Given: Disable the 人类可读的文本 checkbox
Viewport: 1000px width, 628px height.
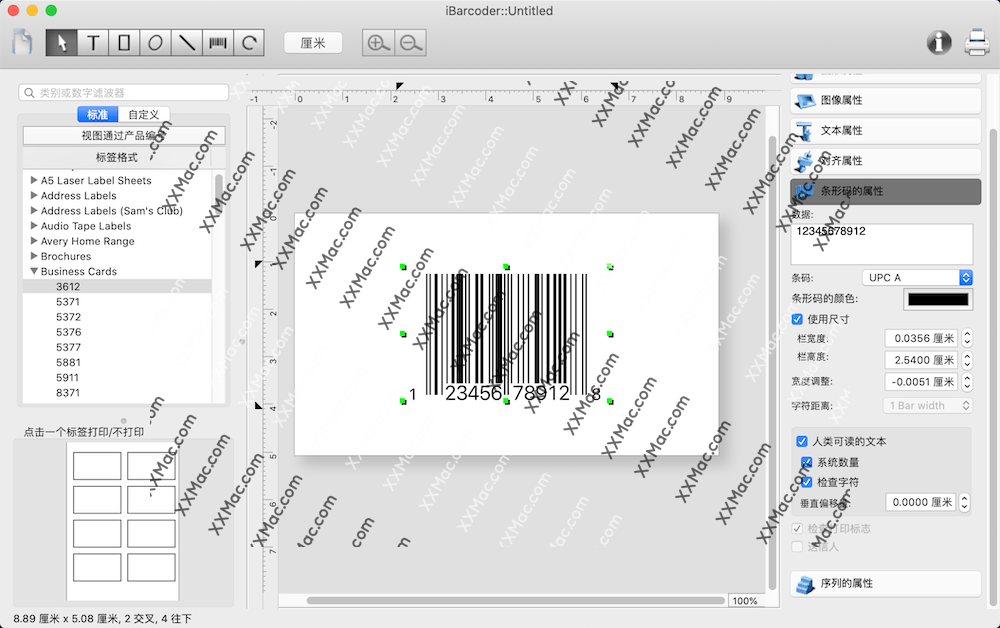Looking at the screenshot, I should (802, 441).
